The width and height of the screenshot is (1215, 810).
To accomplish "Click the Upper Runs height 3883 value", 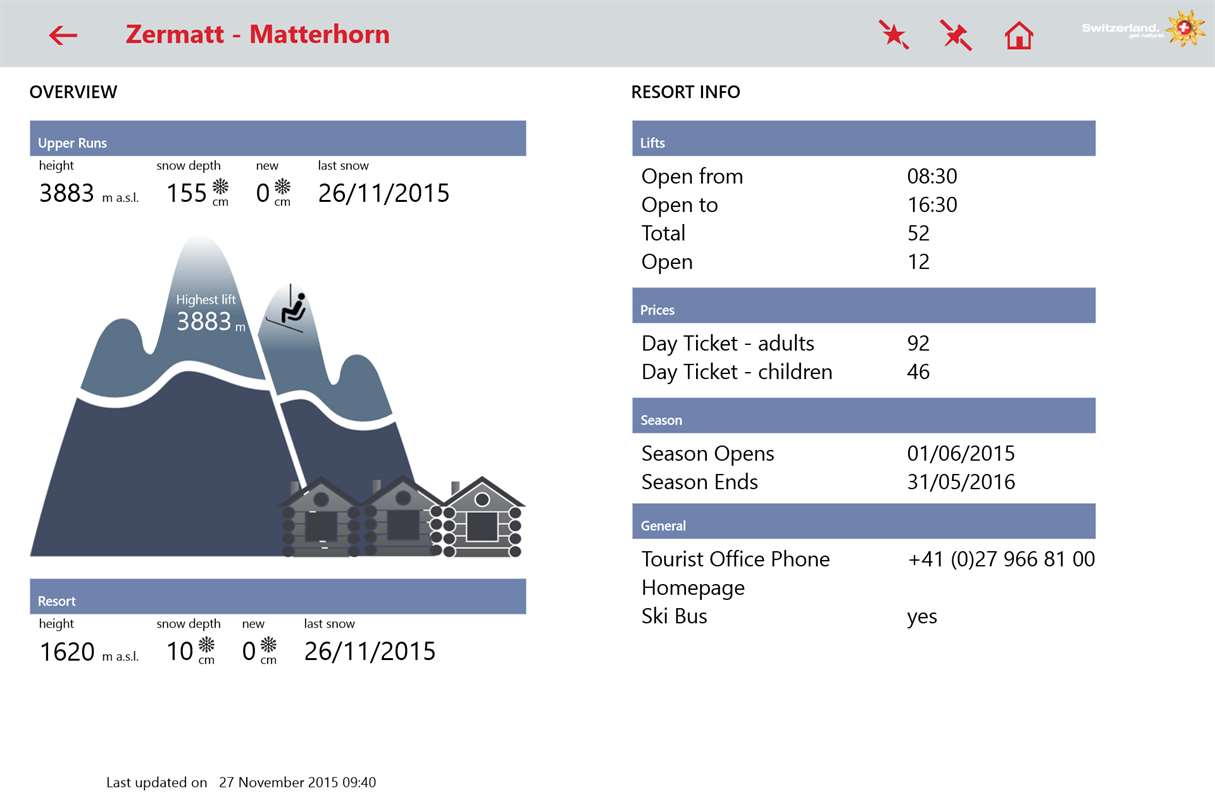I will tap(67, 194).
